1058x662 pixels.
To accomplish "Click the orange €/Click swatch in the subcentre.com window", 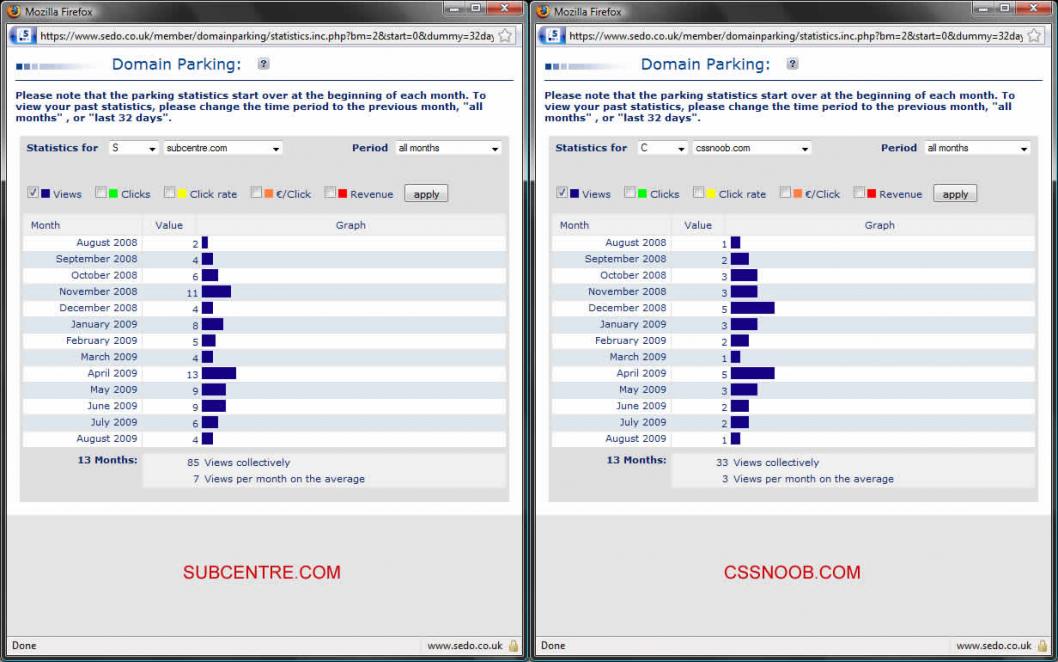I will [x=269, y=194].
